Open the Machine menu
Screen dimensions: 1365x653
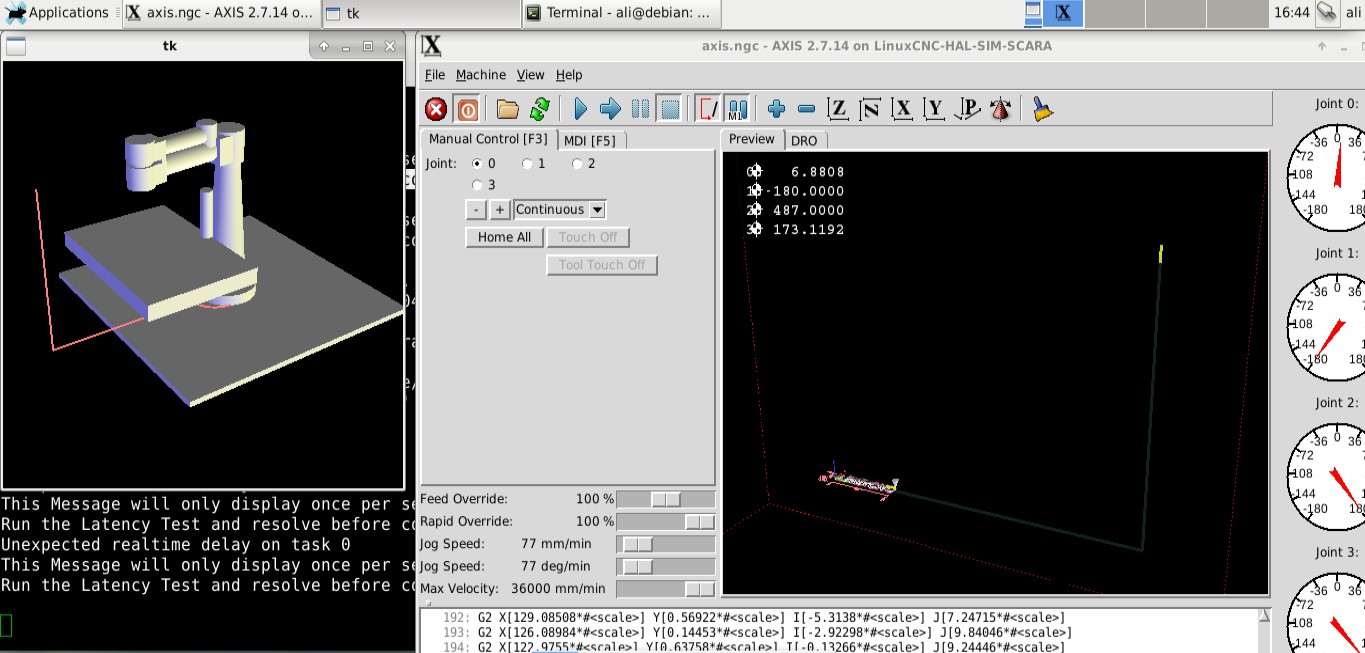pyautogui.click(x=481, y=75)
